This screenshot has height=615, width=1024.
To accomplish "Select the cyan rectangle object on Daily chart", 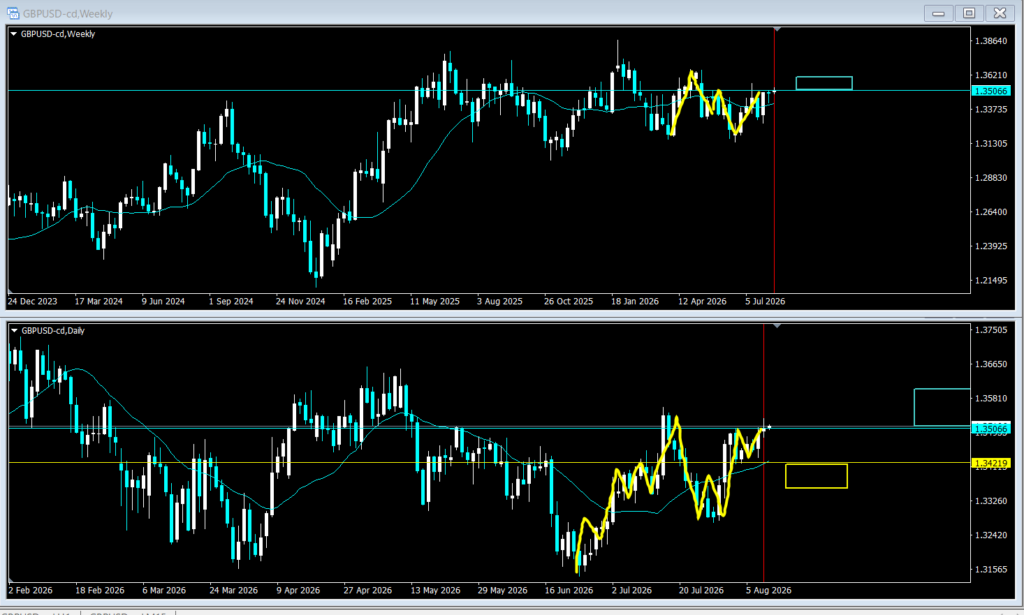I will click(x=942, y=407).
